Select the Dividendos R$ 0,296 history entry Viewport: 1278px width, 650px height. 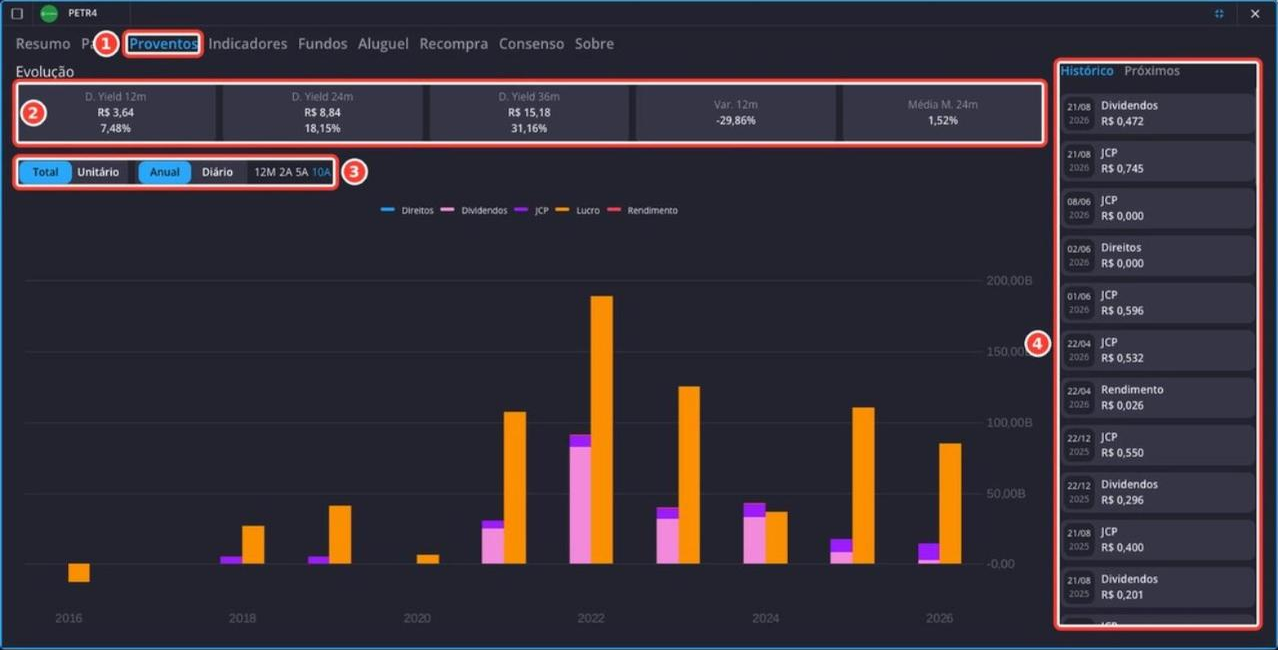coord(1158,492)
